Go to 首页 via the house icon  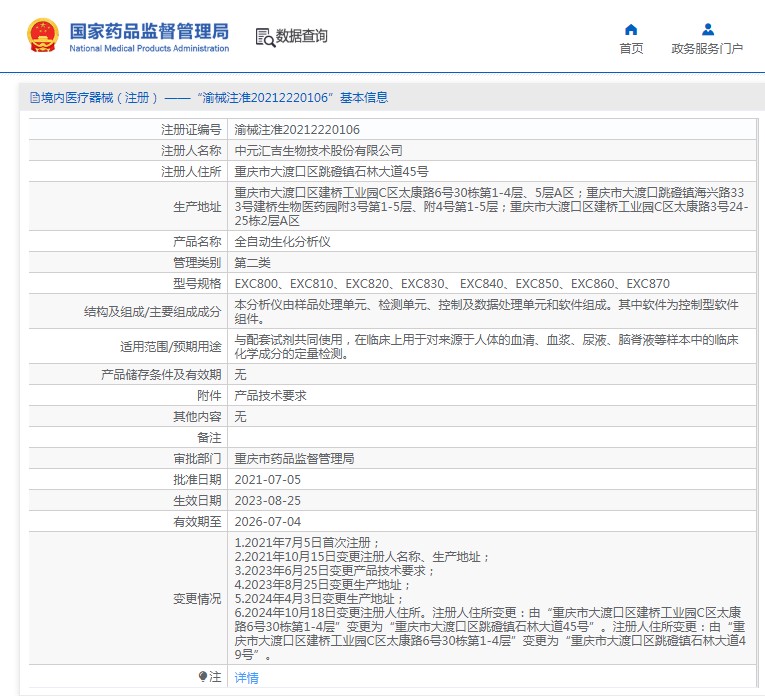point(631,29)
